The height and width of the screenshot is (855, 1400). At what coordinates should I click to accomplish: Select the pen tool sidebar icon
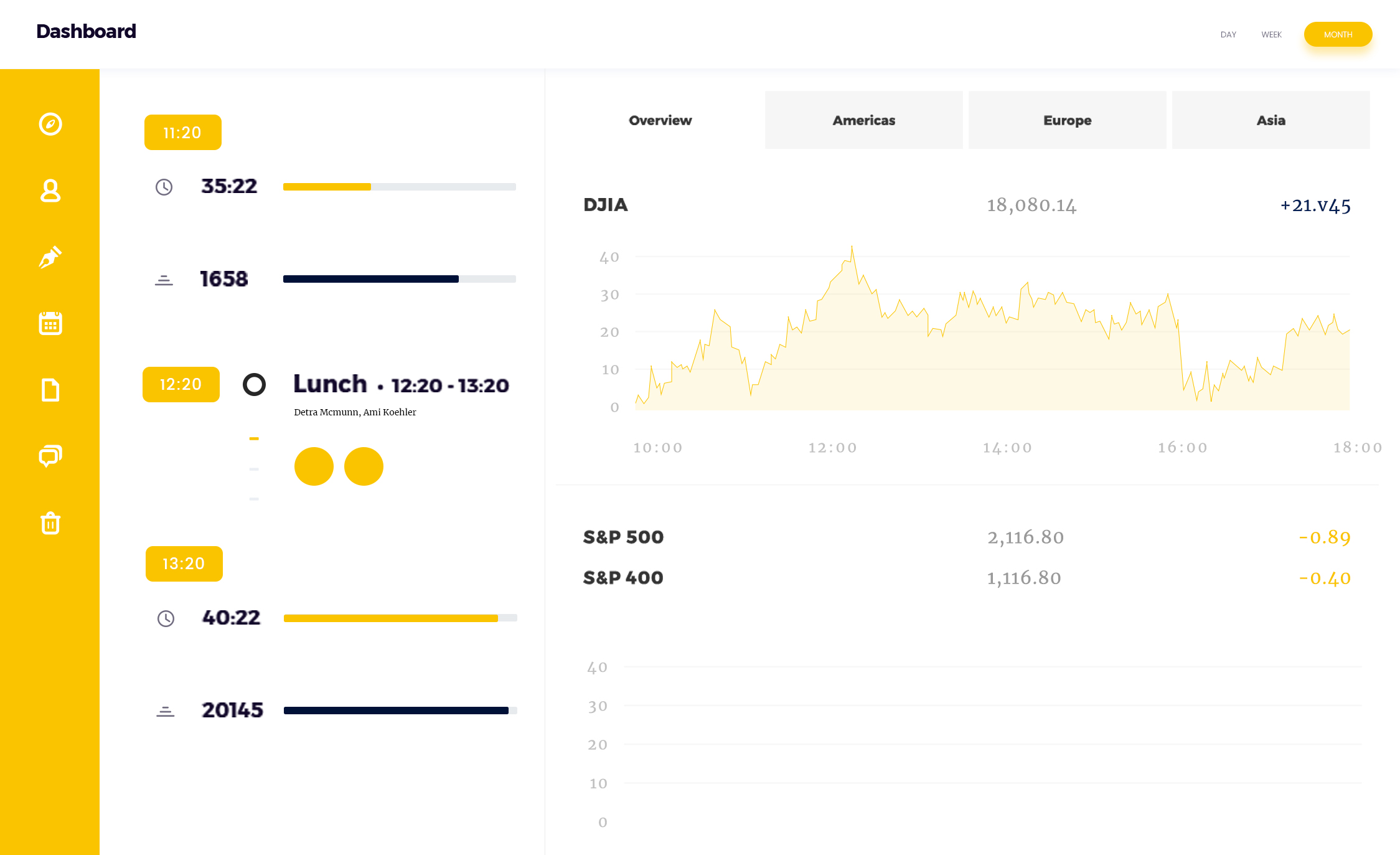pyautogui.click(x=50, y=257)
